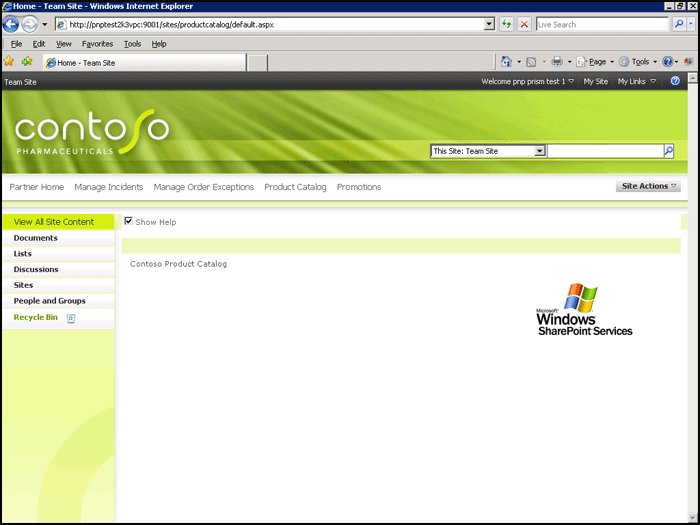The width and height of the screenshot is (700, 525).
Task: Click the site search text box
Action: 605,151
